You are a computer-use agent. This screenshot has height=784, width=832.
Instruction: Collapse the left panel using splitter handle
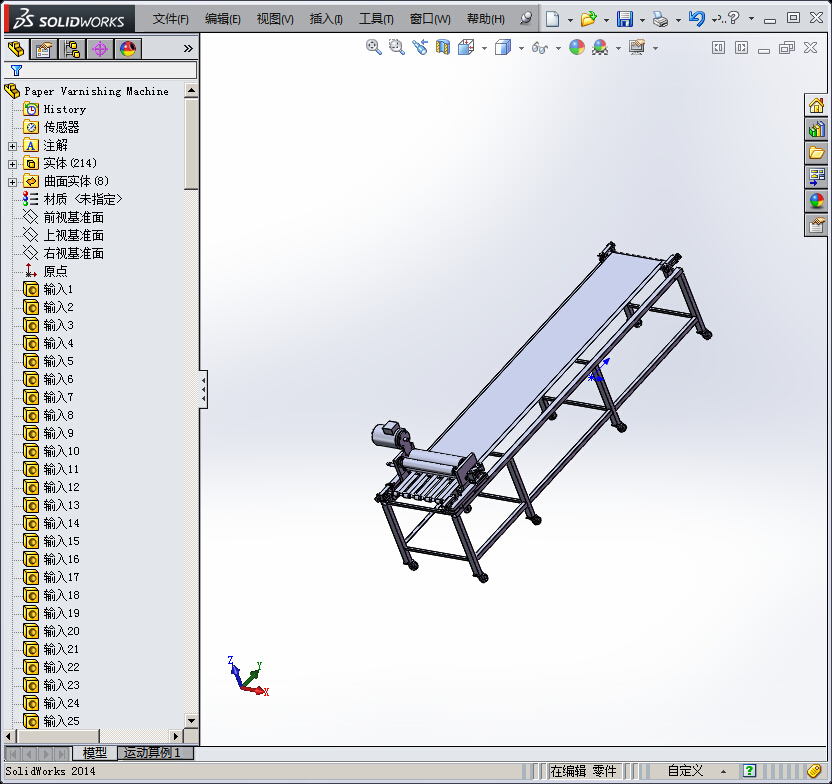point(204,389)
